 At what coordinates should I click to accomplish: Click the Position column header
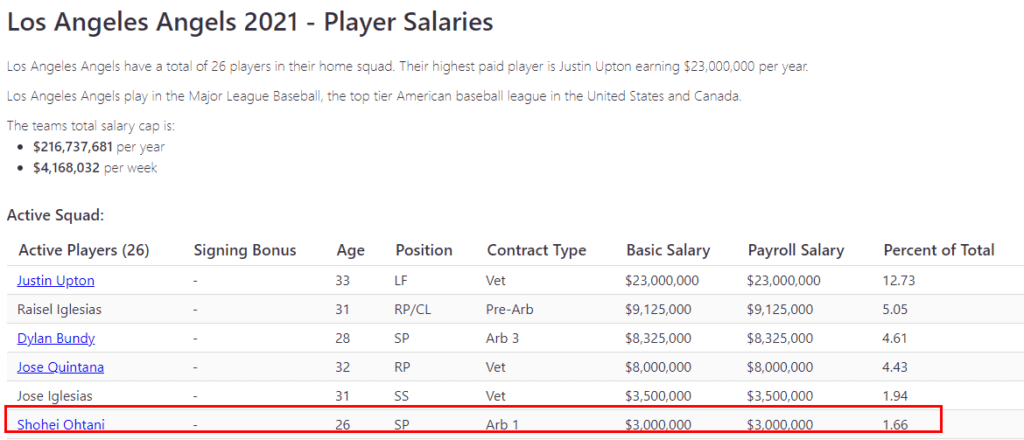coord(424,250)
